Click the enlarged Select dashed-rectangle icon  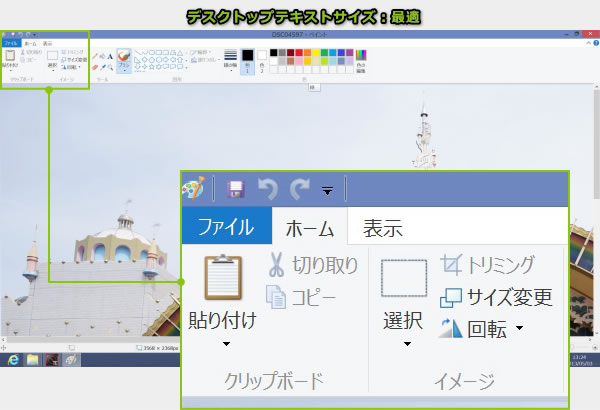pos(404,278)
